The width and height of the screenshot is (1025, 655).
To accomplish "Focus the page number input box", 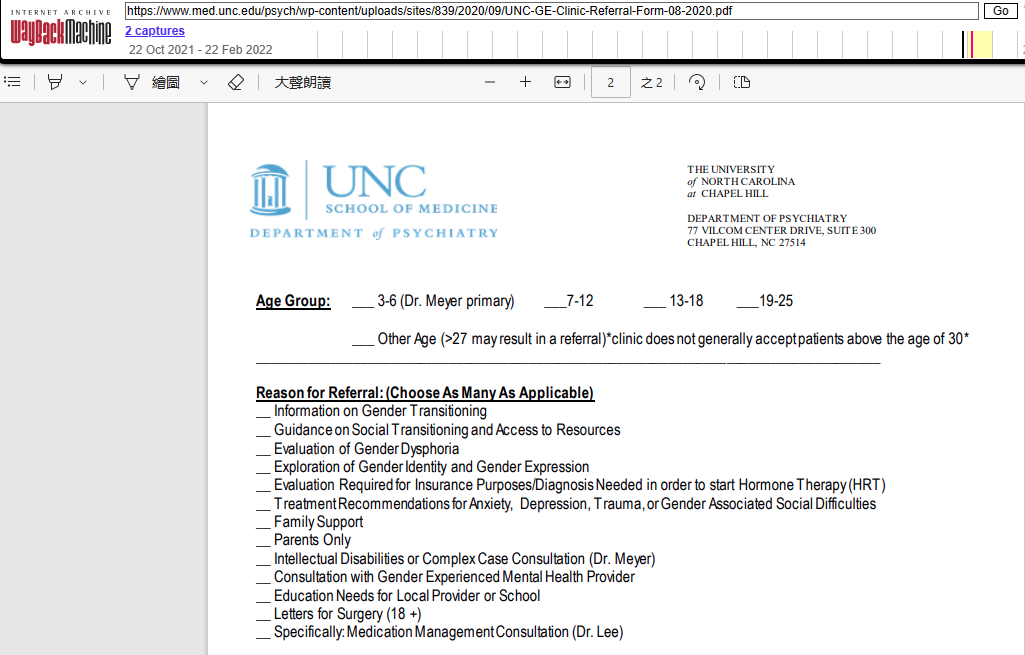I will click(x=611, y=82).
